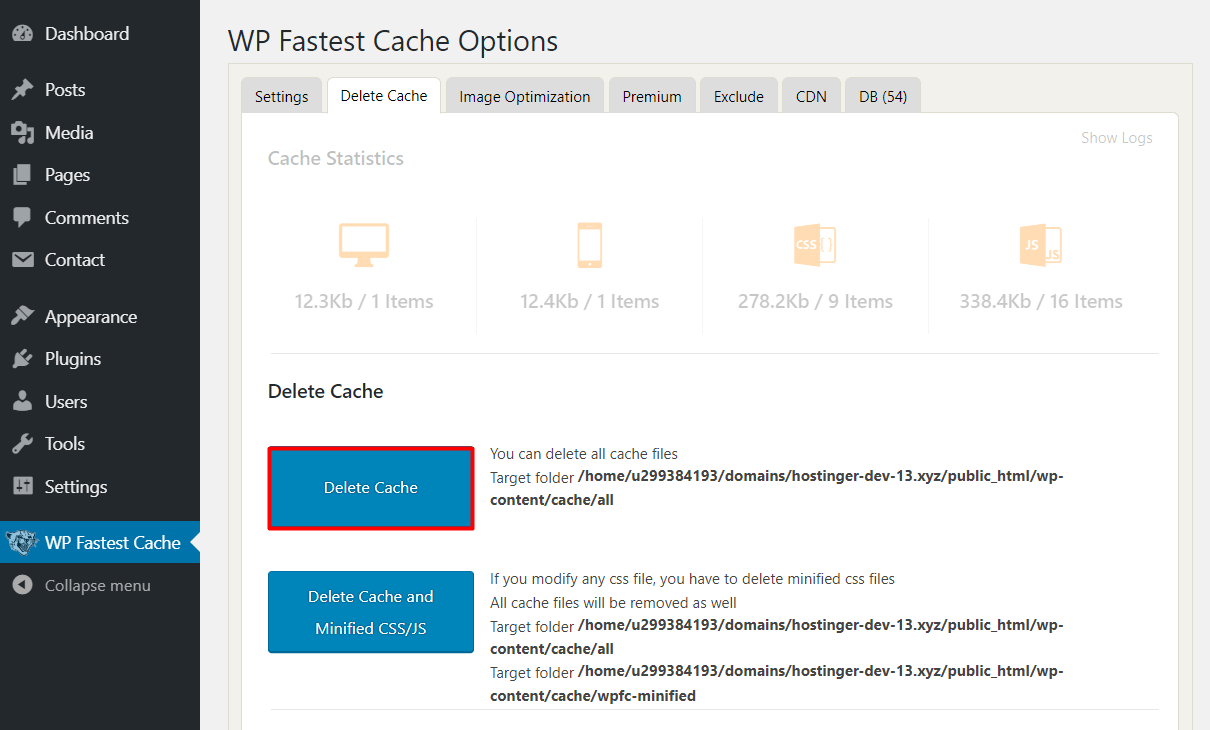The width and height of the screenshot is (1210, 730).
Task: Click the desktop cache statistics icon
Action: 363,243
